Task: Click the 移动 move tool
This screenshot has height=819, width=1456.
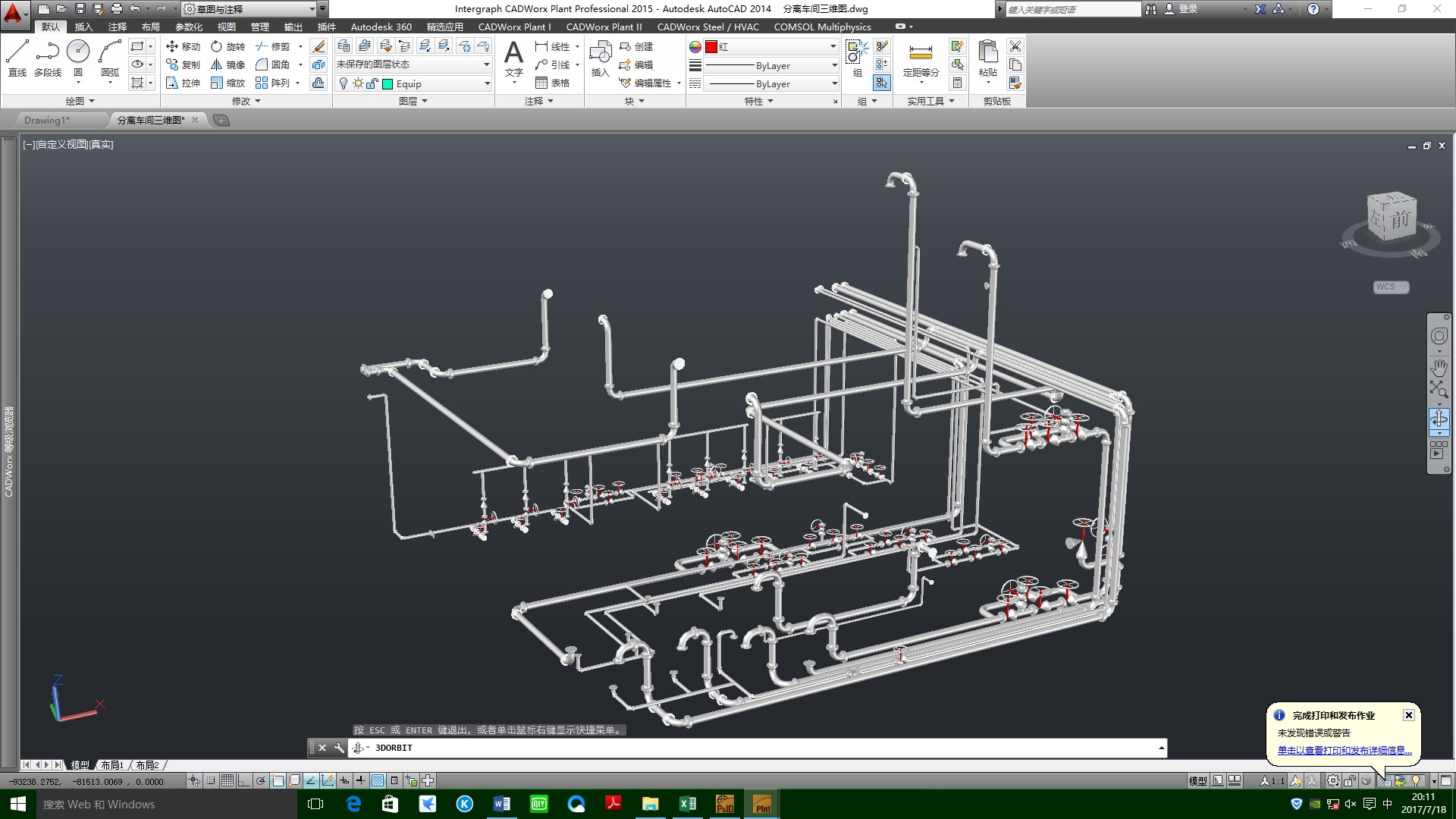Action: [183, 46]
